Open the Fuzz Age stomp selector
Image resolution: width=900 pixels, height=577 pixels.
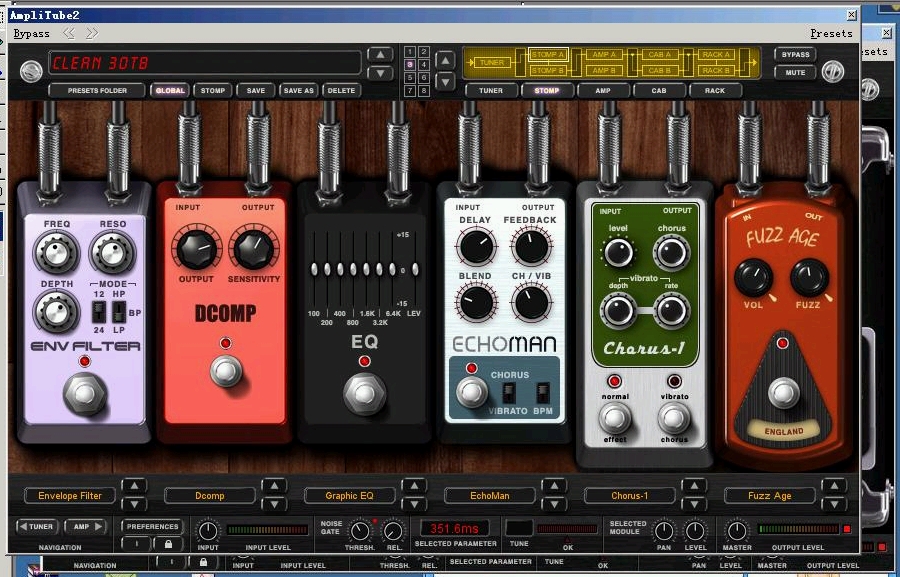[769, 495]
